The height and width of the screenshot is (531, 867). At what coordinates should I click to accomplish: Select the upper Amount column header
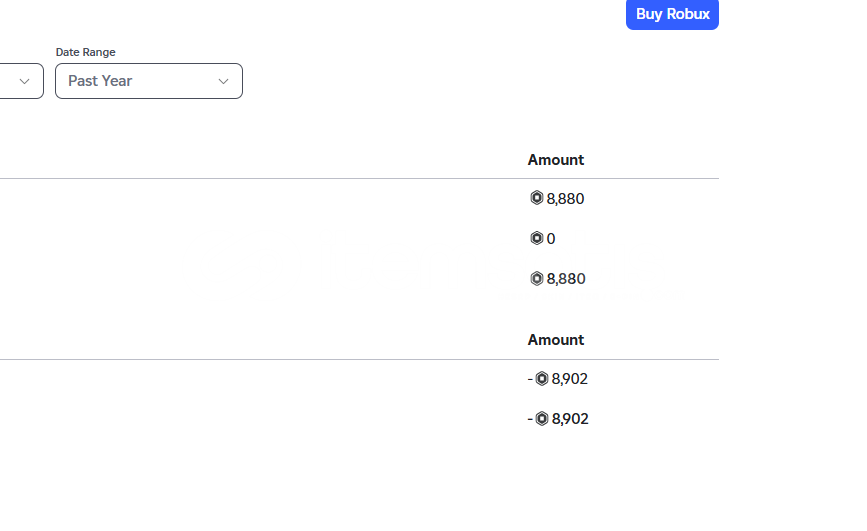pyautogui.click(x=556, y=160)
